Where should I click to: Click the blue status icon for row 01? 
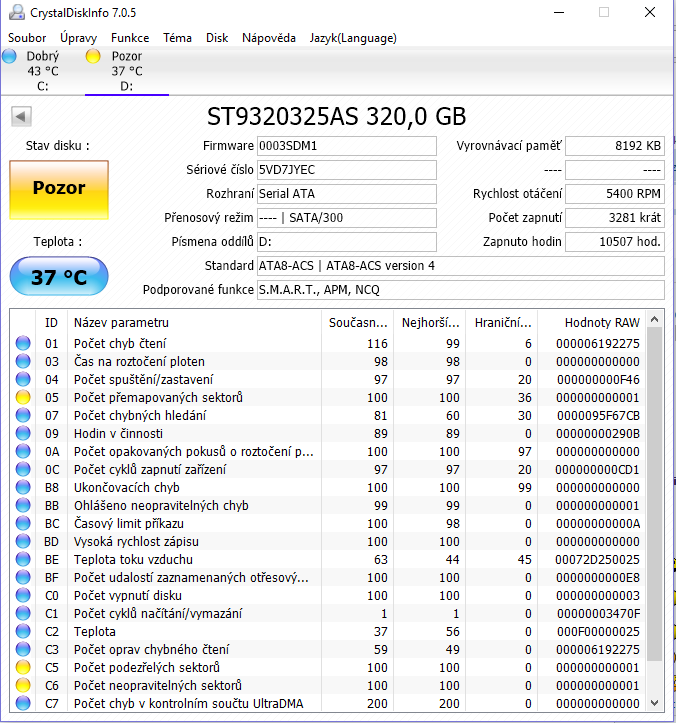click(x=23, y=343)
